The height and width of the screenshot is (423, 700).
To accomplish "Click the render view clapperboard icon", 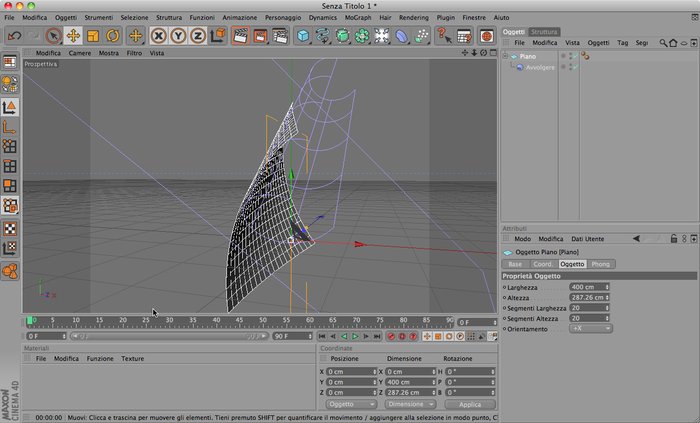I will coord(240,36).
